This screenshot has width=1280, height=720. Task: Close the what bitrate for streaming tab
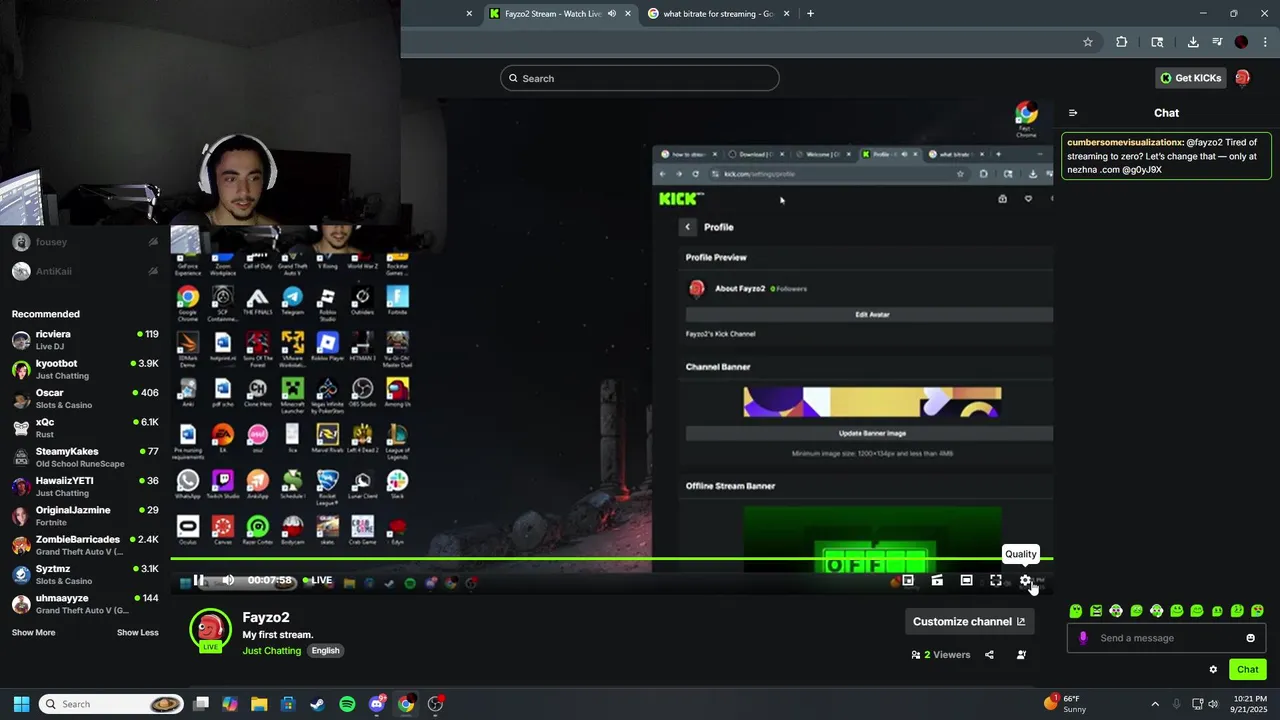(787, 14)
